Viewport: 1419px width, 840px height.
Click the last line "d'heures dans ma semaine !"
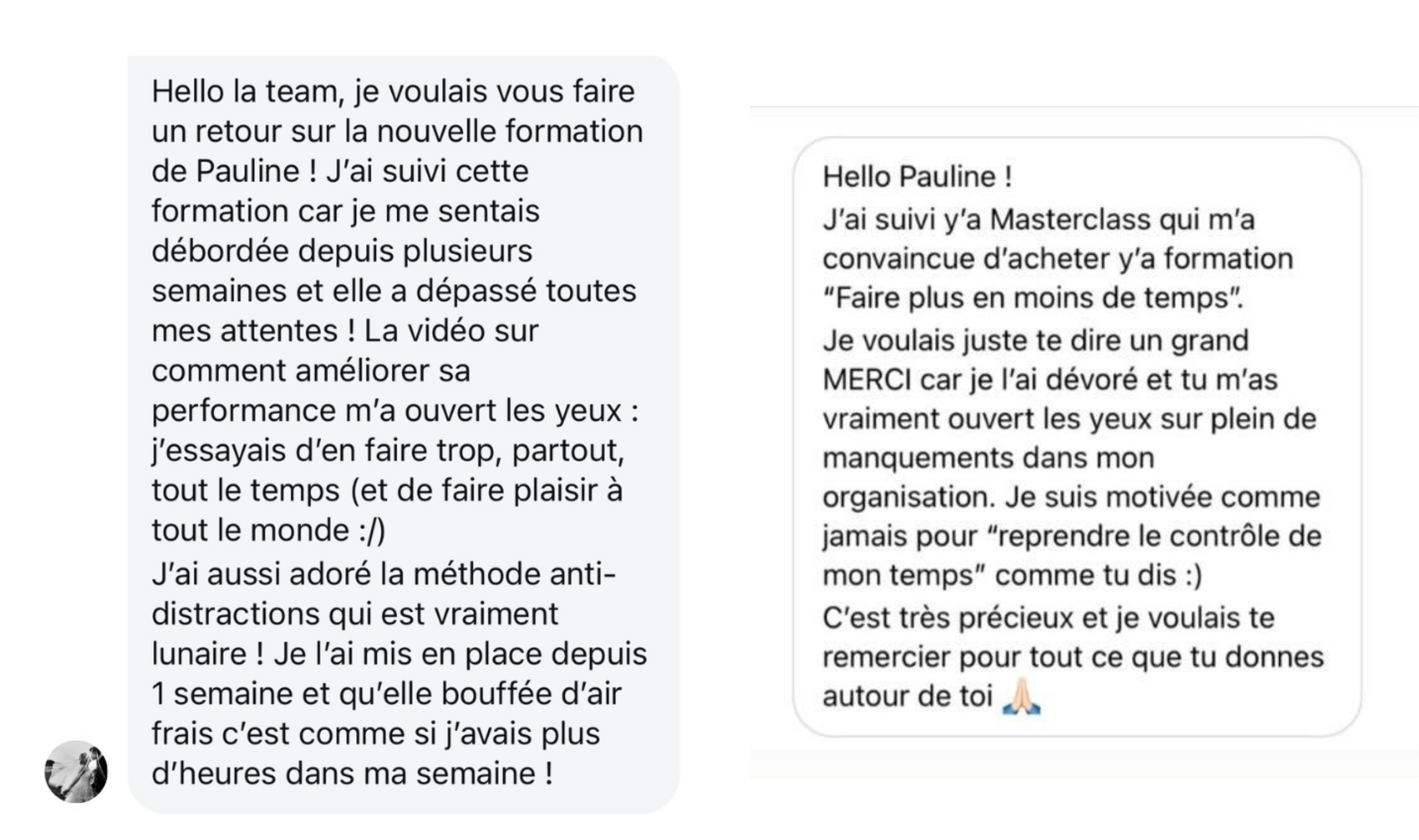(x=352, y=774)
